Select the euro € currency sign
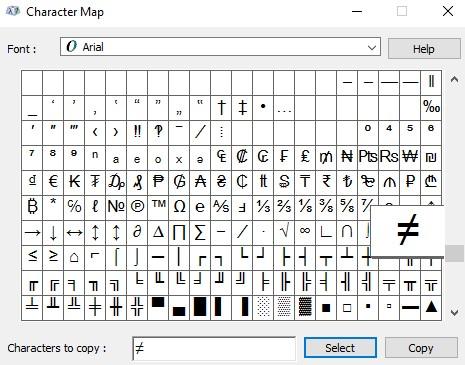The width and height of the screenshot is (465, 365). point(53,183)
